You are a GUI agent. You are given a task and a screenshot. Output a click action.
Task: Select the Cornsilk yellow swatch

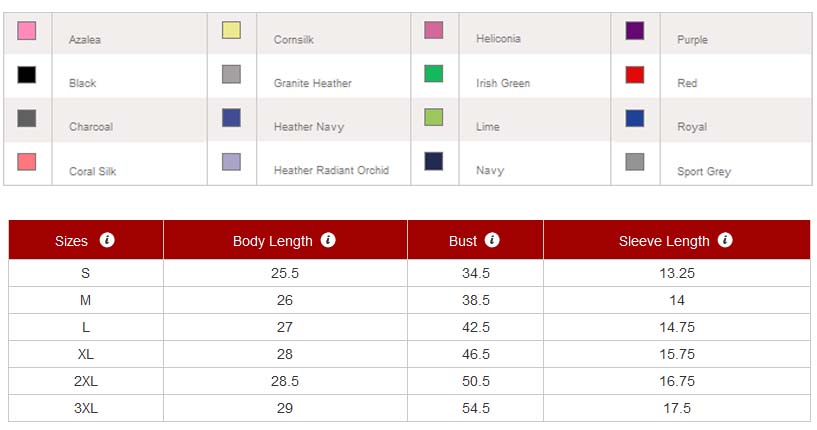231,31
